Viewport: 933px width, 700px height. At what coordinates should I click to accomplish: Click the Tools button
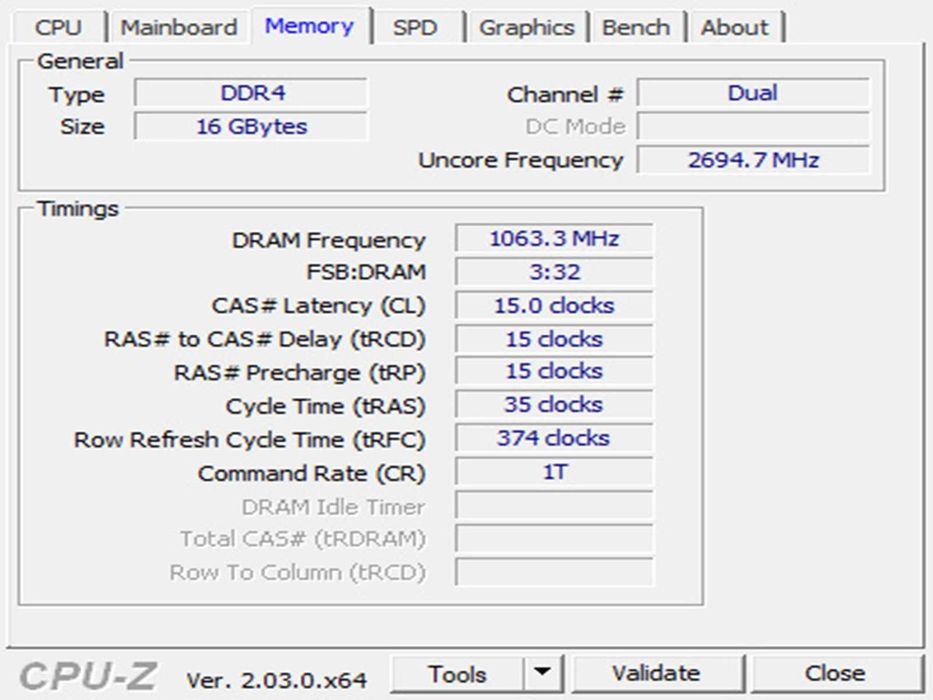coord(457,674)
